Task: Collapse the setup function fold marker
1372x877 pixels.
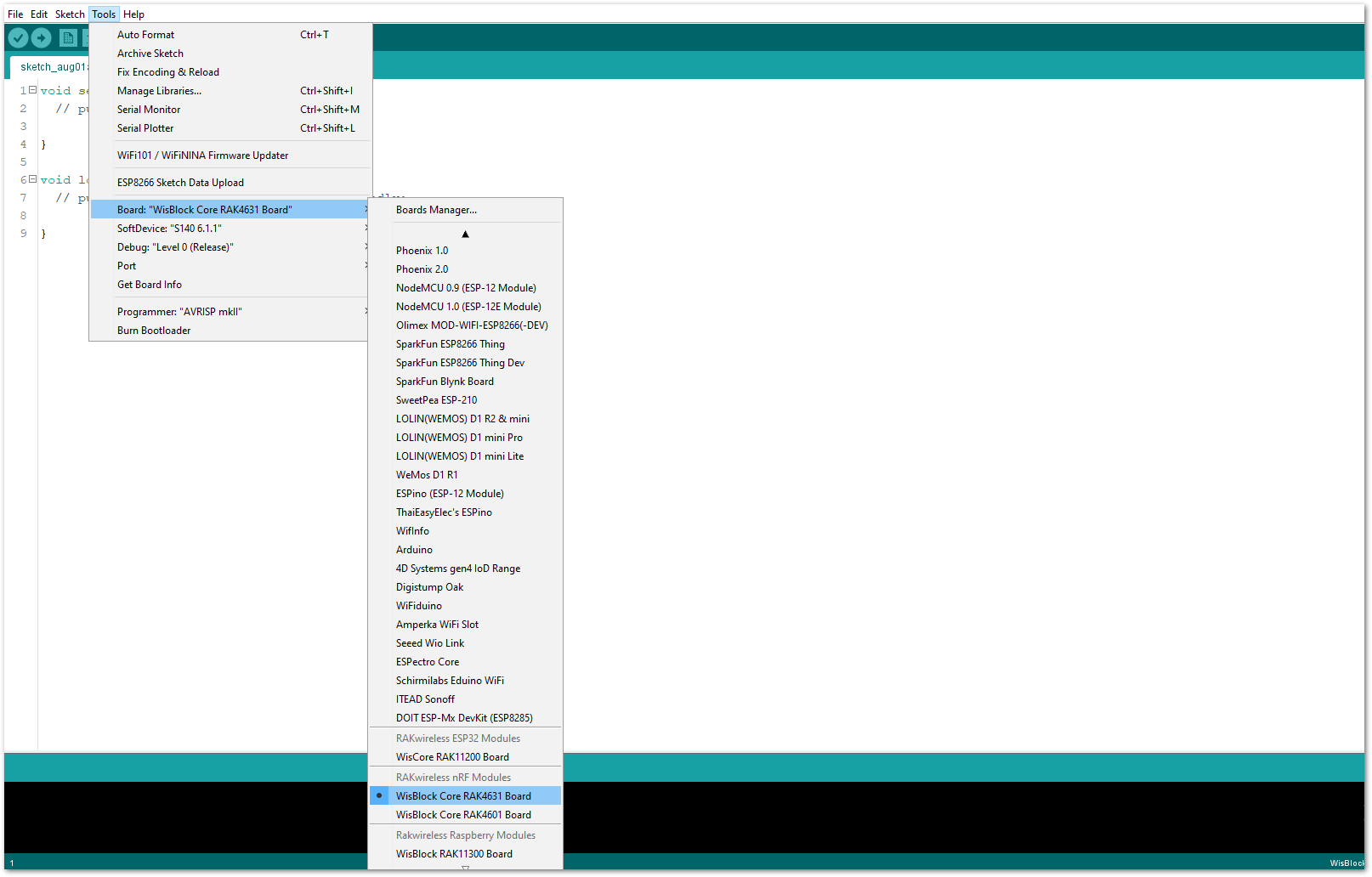Action: 32,89
